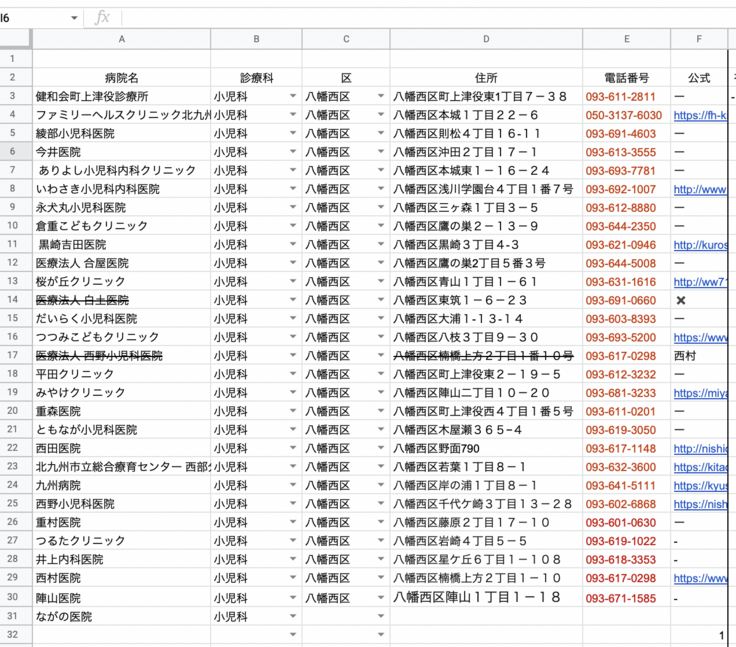Select the 桜が丘クリニック cell

82,282
